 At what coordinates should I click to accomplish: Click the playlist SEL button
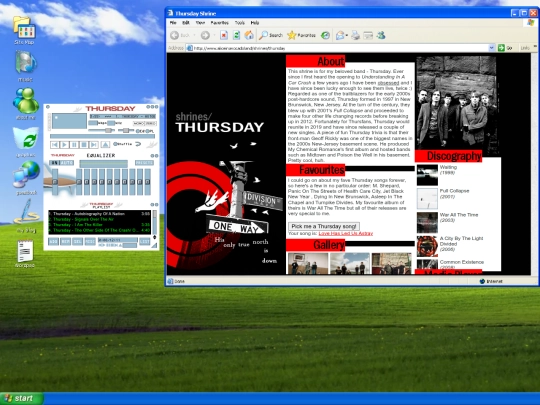77,241
